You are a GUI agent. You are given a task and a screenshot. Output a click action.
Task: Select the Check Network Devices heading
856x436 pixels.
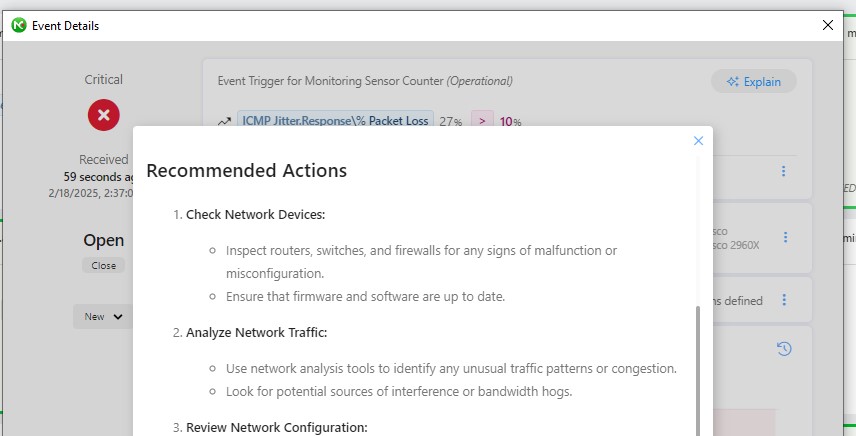255,214
